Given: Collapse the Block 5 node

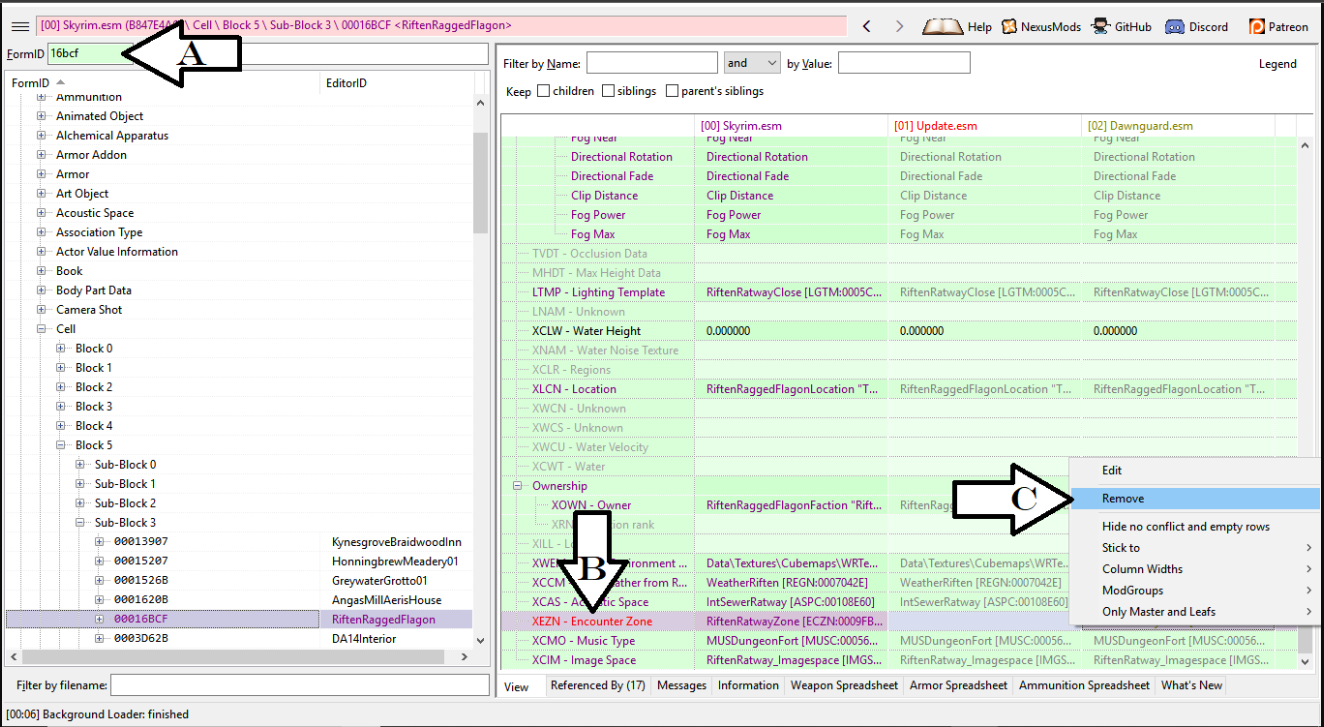Looking at the screenshot, I should (61, 445).
